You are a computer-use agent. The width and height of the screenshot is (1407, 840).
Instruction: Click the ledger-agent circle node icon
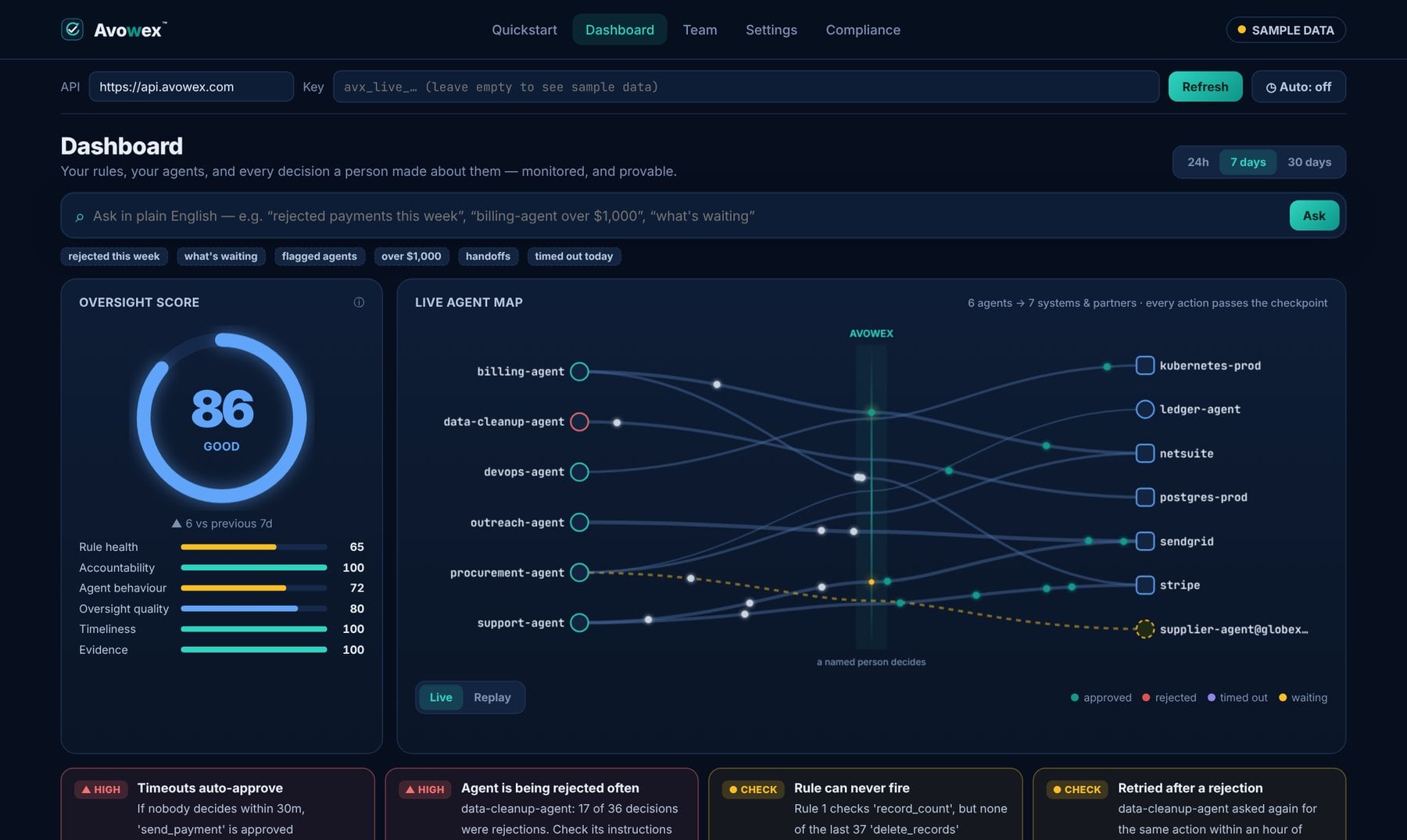[x=1144, y=409]
